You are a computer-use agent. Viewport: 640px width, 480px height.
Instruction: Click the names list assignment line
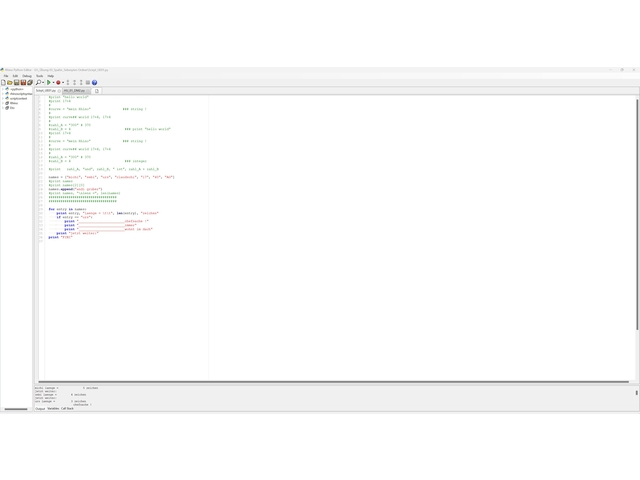[111, 177]
